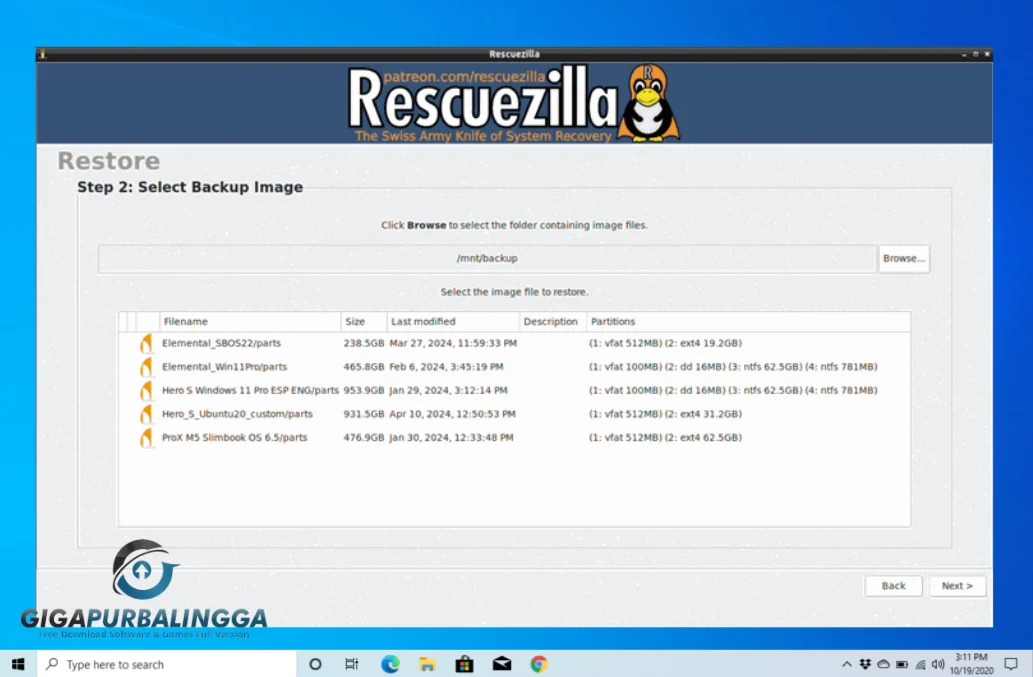The image size is (1033, 677).
Task: Click partitions text ending in ext4 19.2GB
Action: (x=665, y=343)
